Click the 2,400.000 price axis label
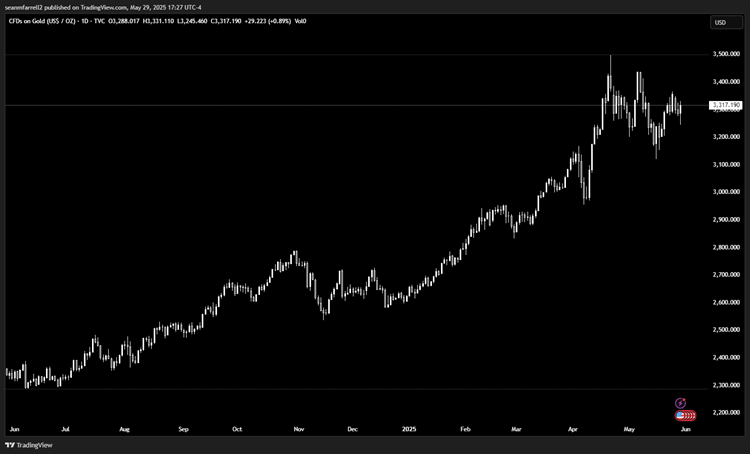This screenshot has width=750, height=454. pos(726,357)
